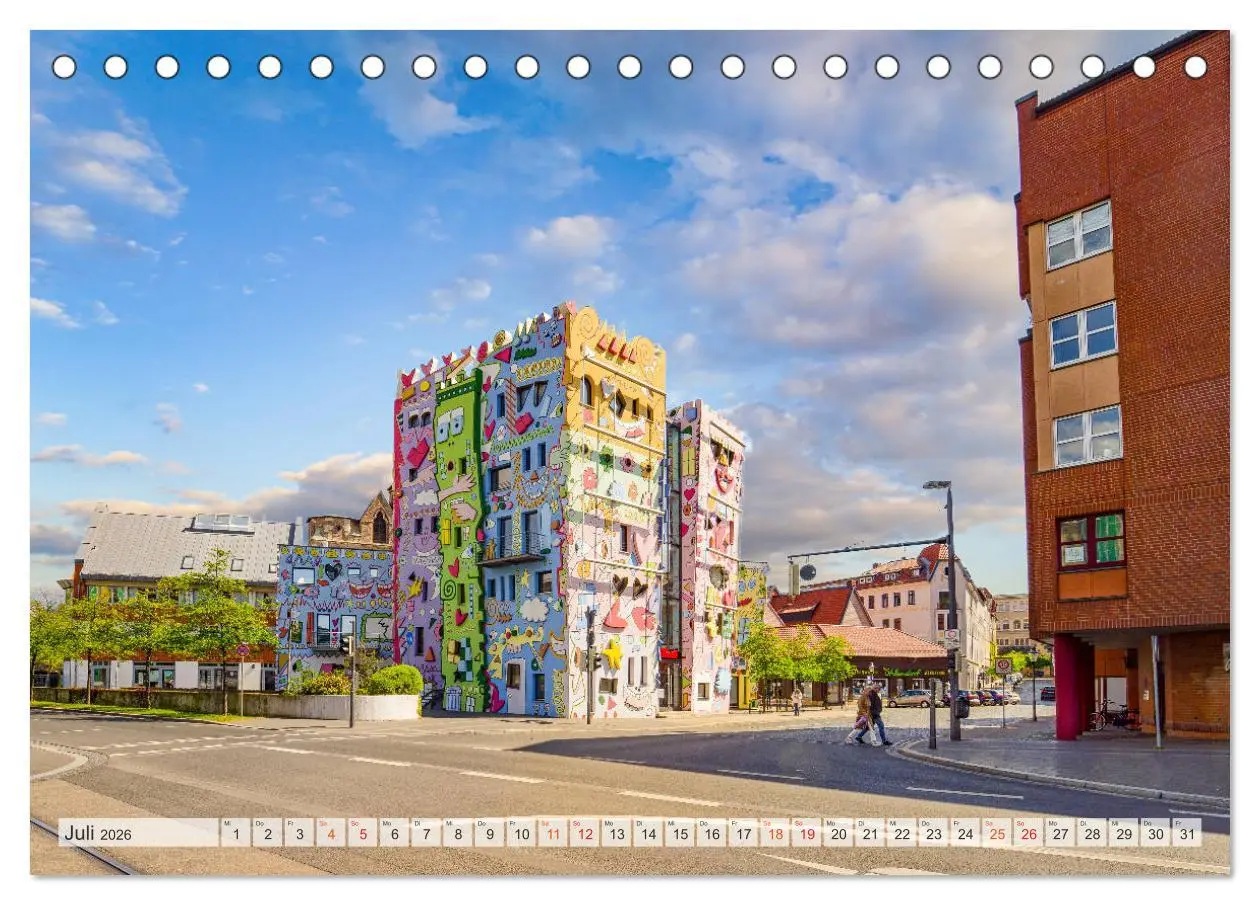
Task: Select date cell 9
Action: pyautogui.click(x=489, y=832)
